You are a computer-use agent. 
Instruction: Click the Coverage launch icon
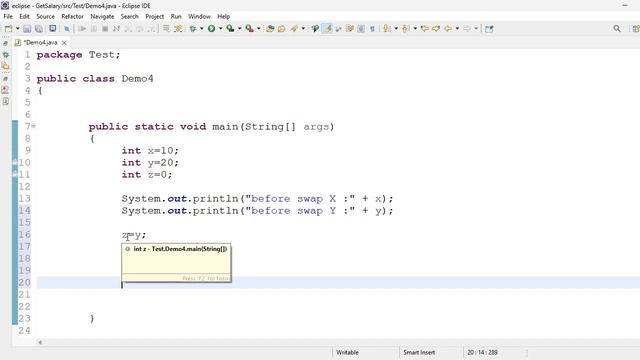(x=231, y=29)
